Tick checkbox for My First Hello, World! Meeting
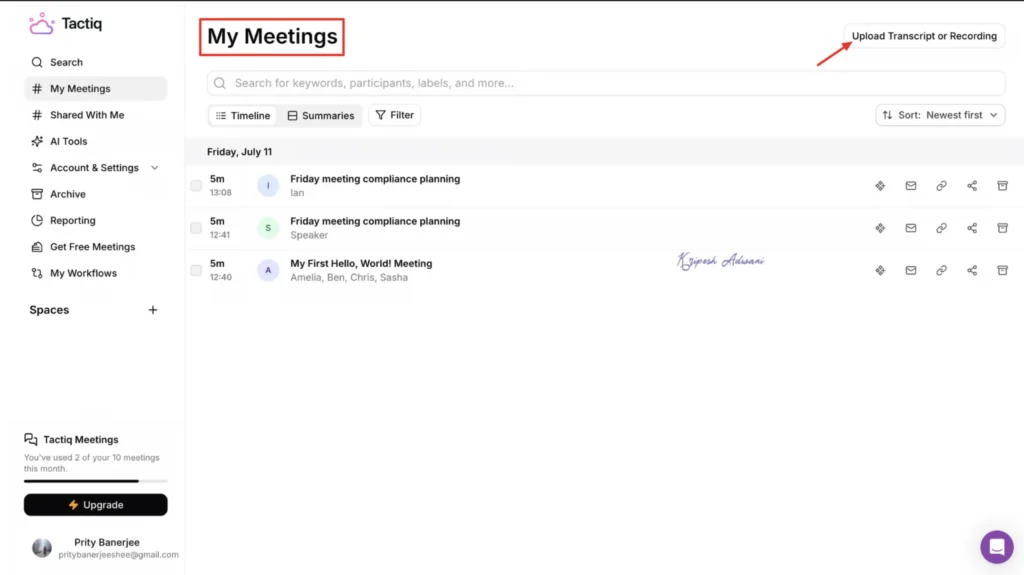Screen dimensions: 1024x575 pyautogui.click(x=196, y=270)
